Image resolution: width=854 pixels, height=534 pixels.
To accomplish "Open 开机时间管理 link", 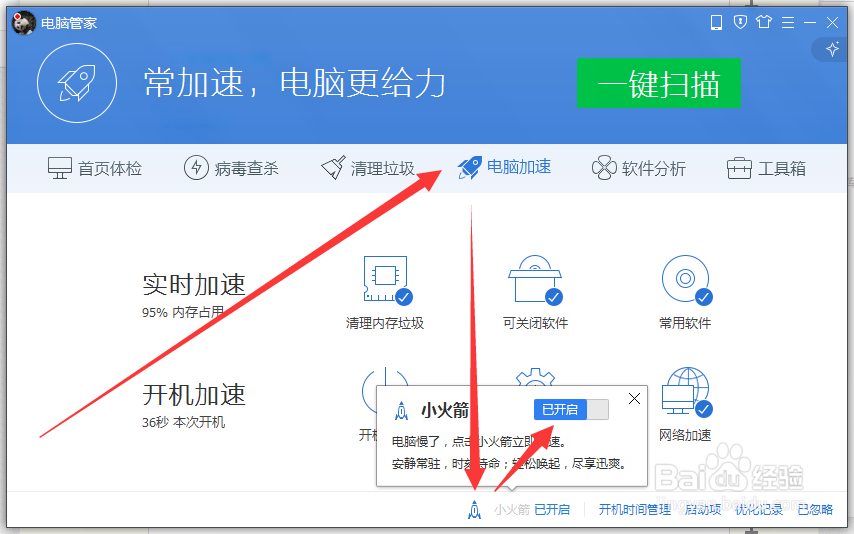I will point(635,509).
